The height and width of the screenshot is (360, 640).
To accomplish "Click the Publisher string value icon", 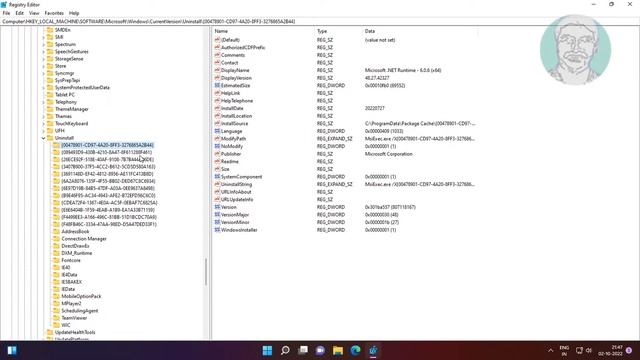I will [x=217, y=154].
